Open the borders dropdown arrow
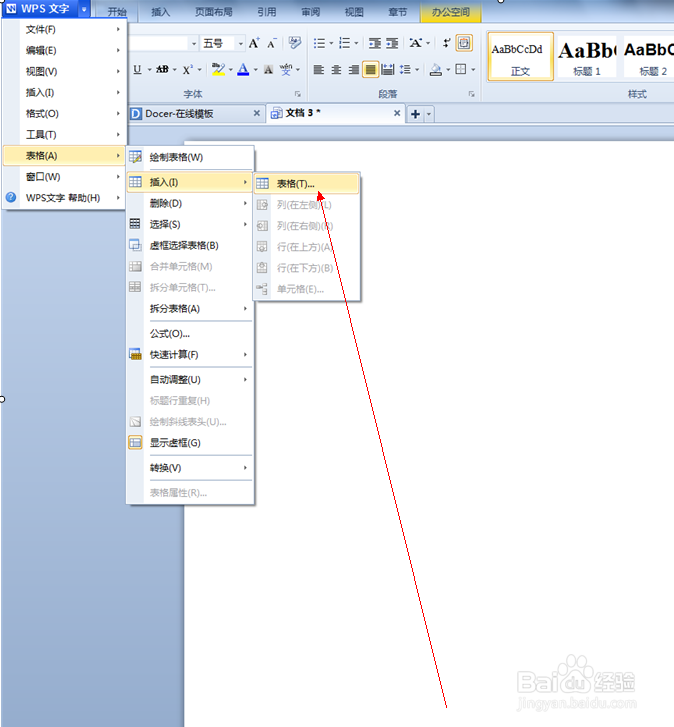 tap(473, 70)
